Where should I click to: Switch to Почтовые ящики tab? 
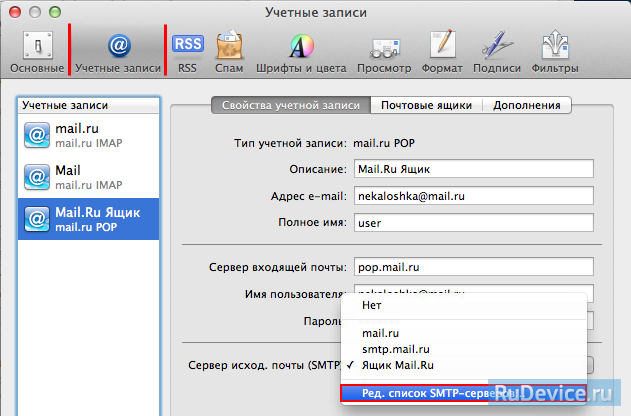(x=426, y=105)
